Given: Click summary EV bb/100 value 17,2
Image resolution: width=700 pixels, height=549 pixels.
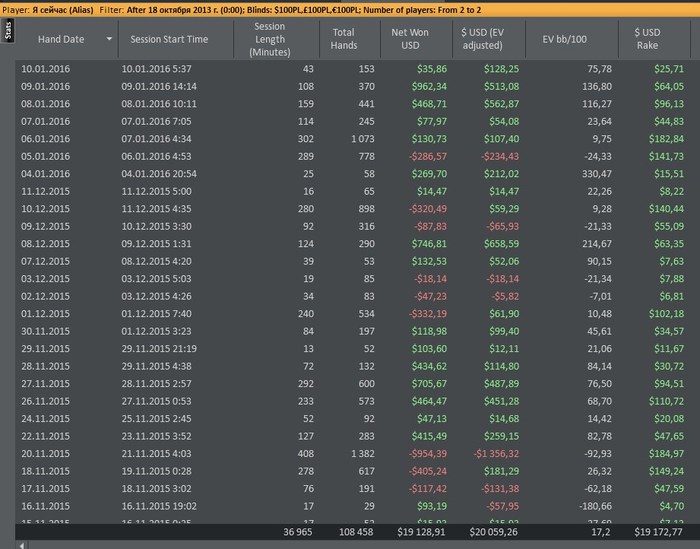Looking at the screenshot, I should [x=601, y=532].
